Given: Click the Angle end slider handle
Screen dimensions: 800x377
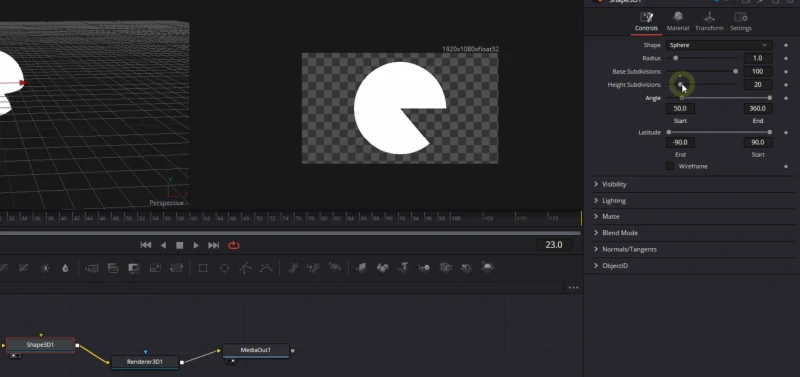Looking at the screenshot, I should 769,98.
